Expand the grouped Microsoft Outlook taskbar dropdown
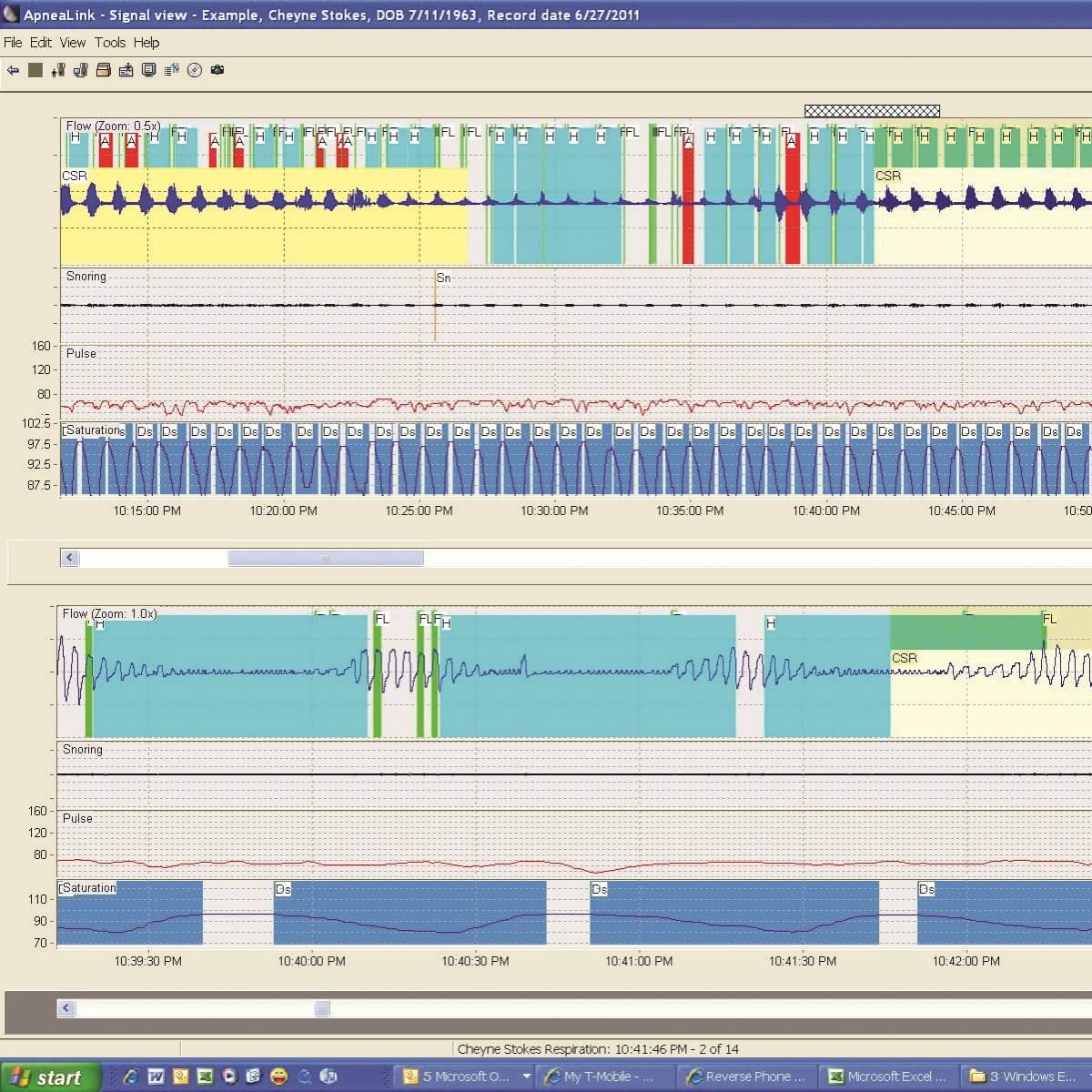This screenshot has width=1092, height=1092. click(526, 1077)
